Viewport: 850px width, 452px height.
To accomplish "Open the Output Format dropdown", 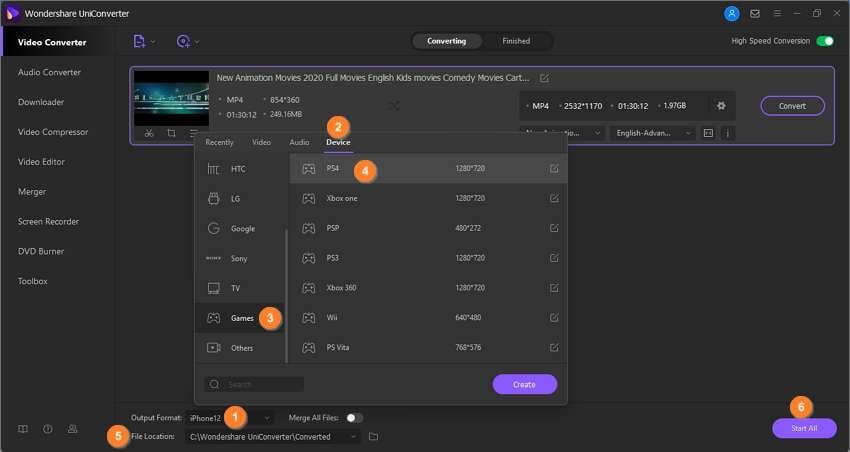I will (x=229, y=418).
